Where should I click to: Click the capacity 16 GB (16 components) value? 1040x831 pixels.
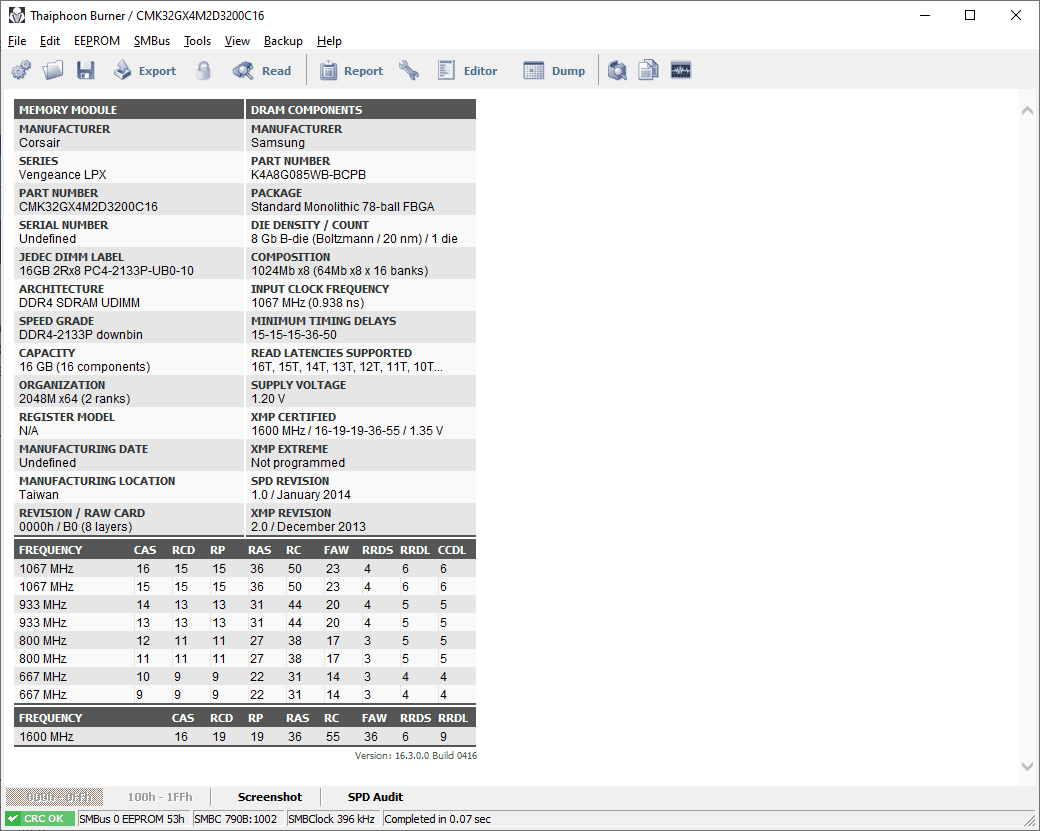84,367
